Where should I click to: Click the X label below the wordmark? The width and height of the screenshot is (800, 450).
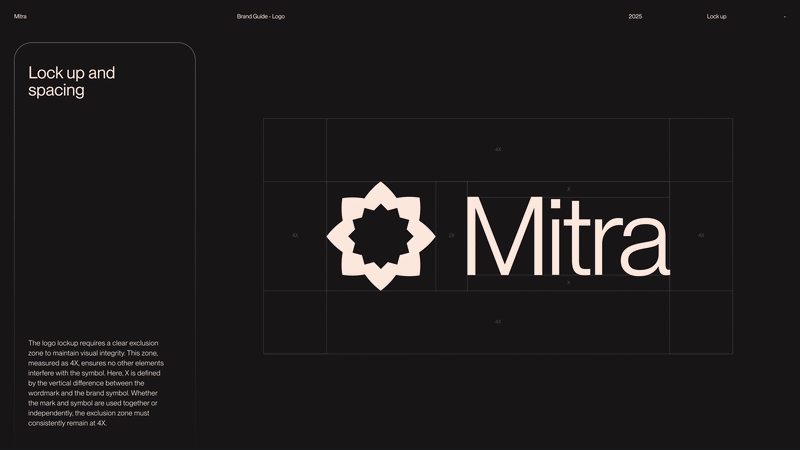pos(569,283)
